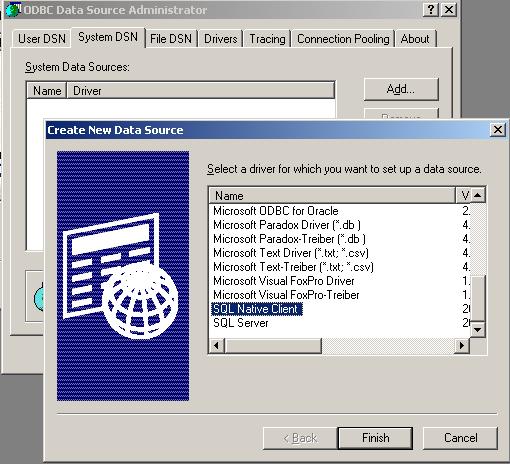Screen dimensions: 510x464
Task: Close the ODBC Data Source Administrator window
Action: coord(449,9)
